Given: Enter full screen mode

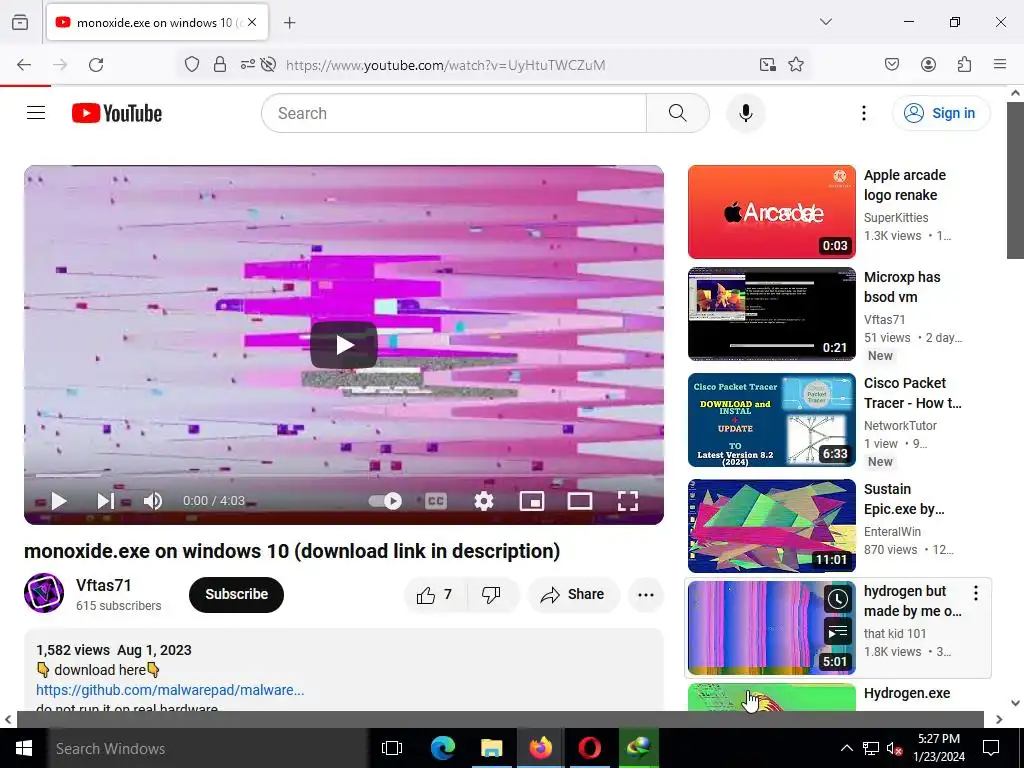Looking at the screenshot, I should (x=628, y=501).
